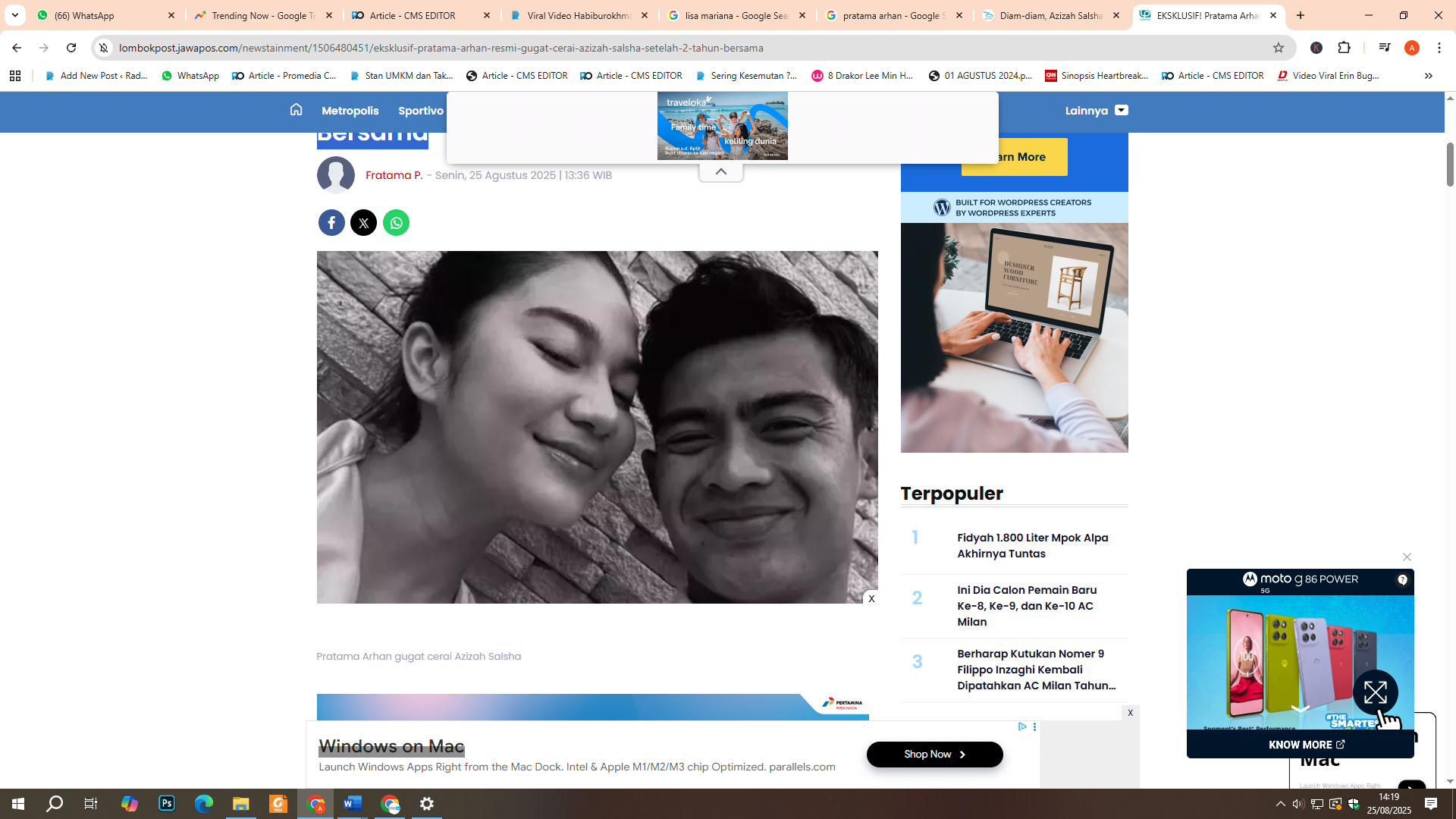This screenshot has width=1456, height=819.
Task: Reload the current page
Action: 71,48
